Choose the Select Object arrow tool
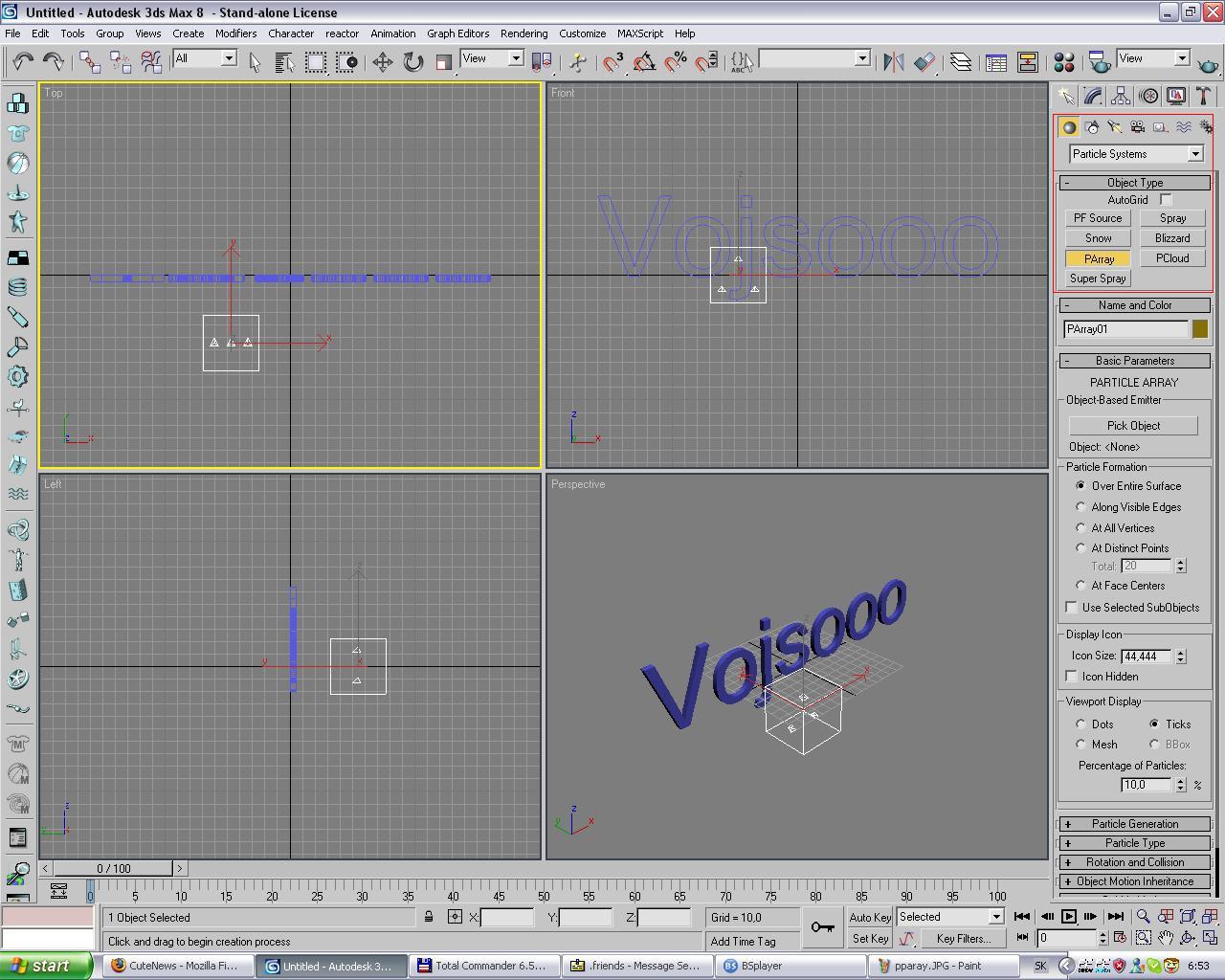The height and width of the screenshot is (980, 1225). [255, 62]
